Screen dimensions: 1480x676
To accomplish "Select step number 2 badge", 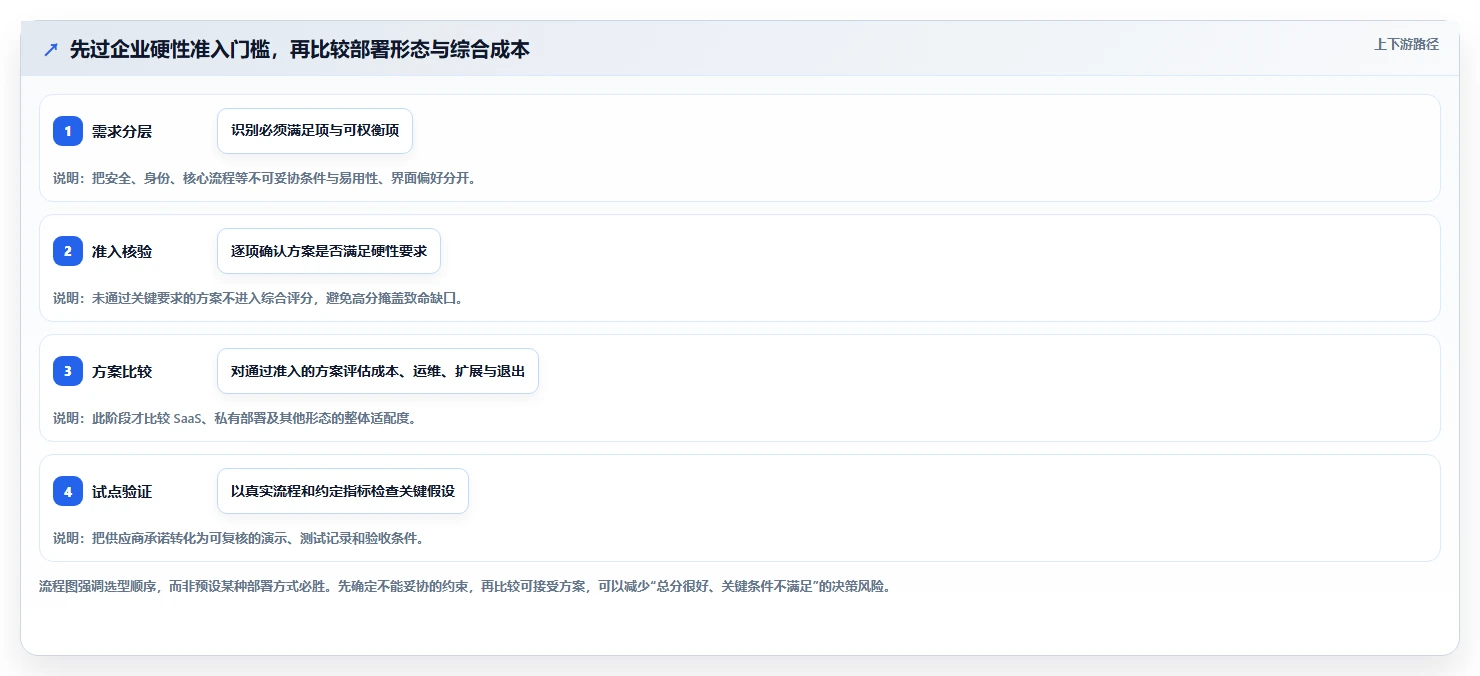I will tap(68, 251).
